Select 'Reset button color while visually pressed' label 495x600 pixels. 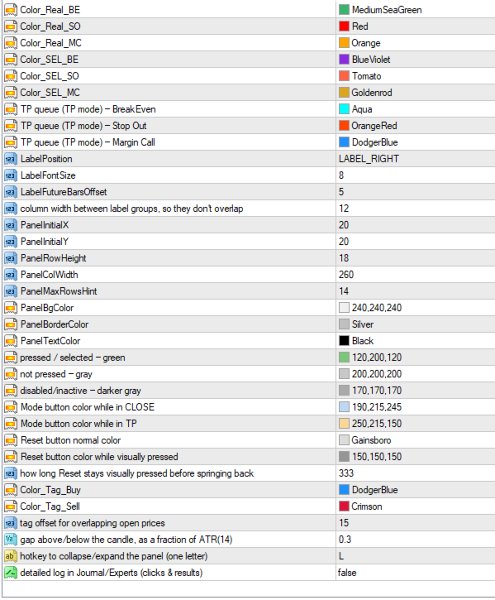point(99,457)
